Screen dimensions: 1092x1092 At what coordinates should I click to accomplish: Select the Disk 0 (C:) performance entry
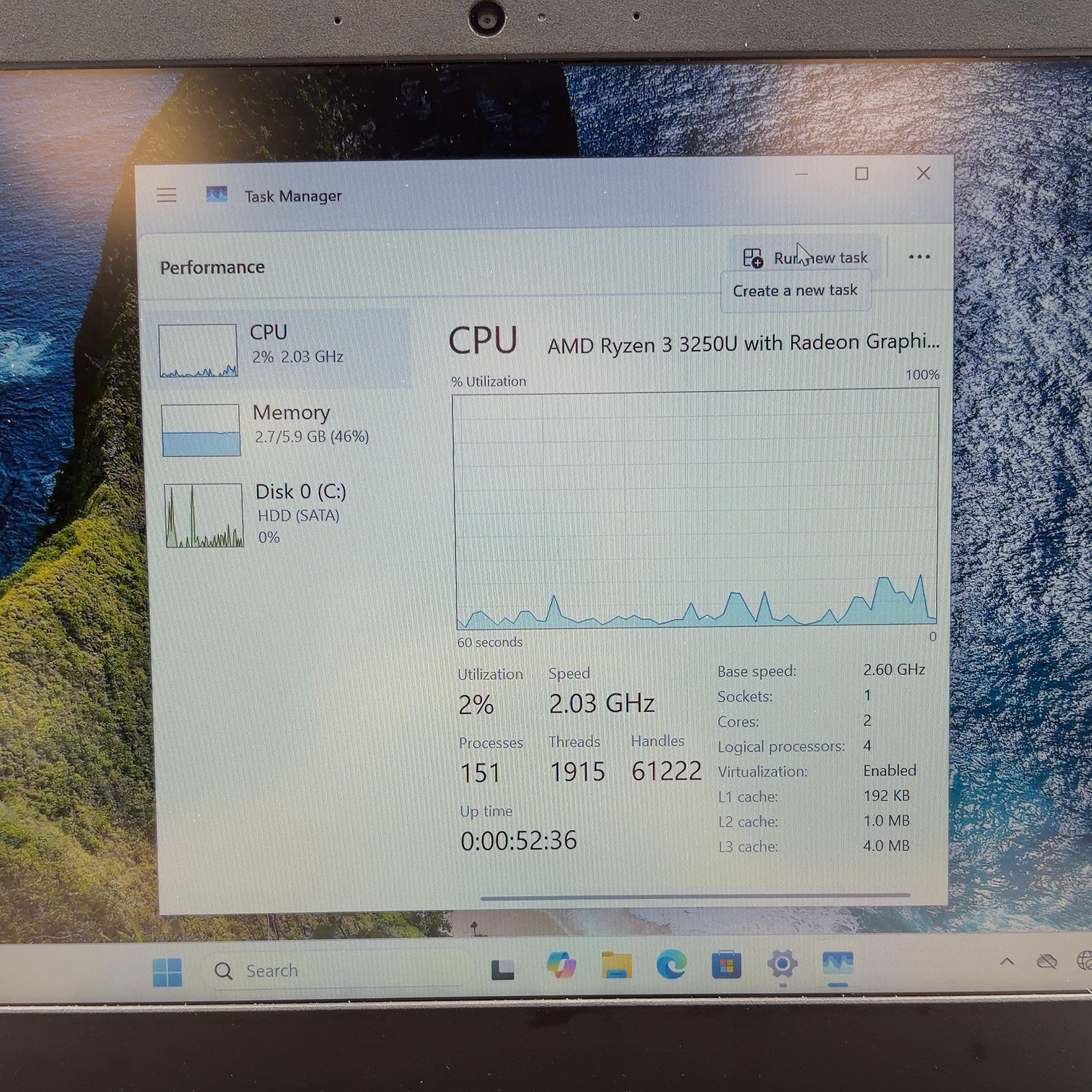[282, 515]
